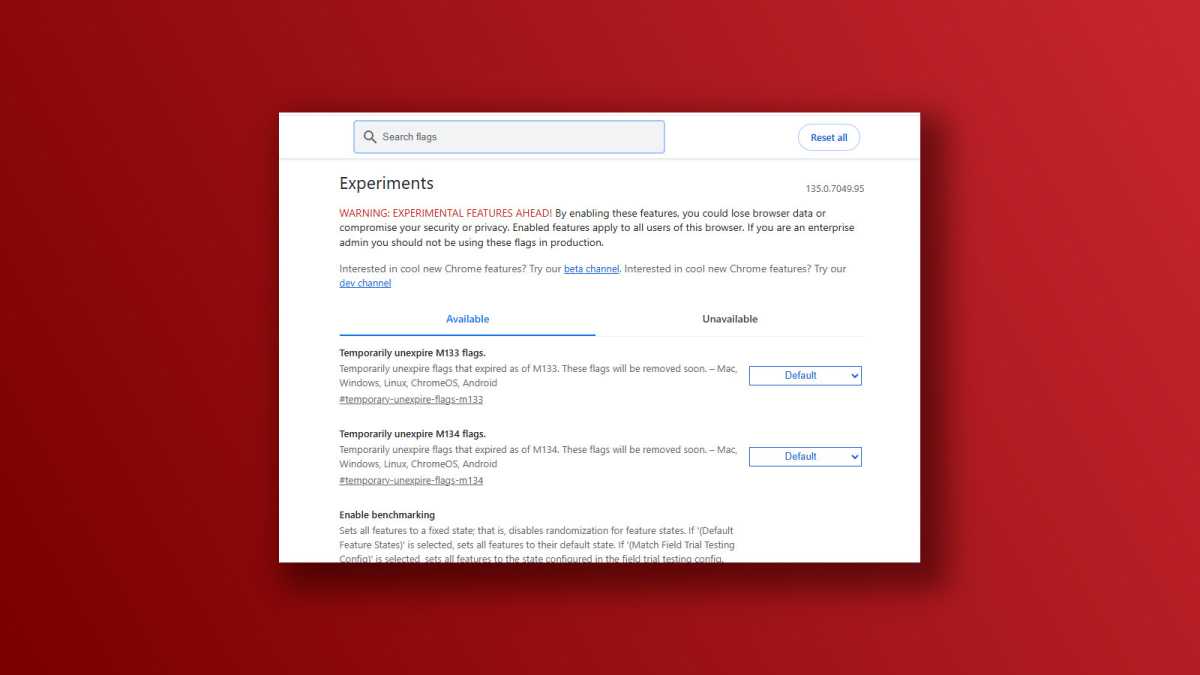Click the magnifying glass search icon
1200x675 pixels.
370,137
